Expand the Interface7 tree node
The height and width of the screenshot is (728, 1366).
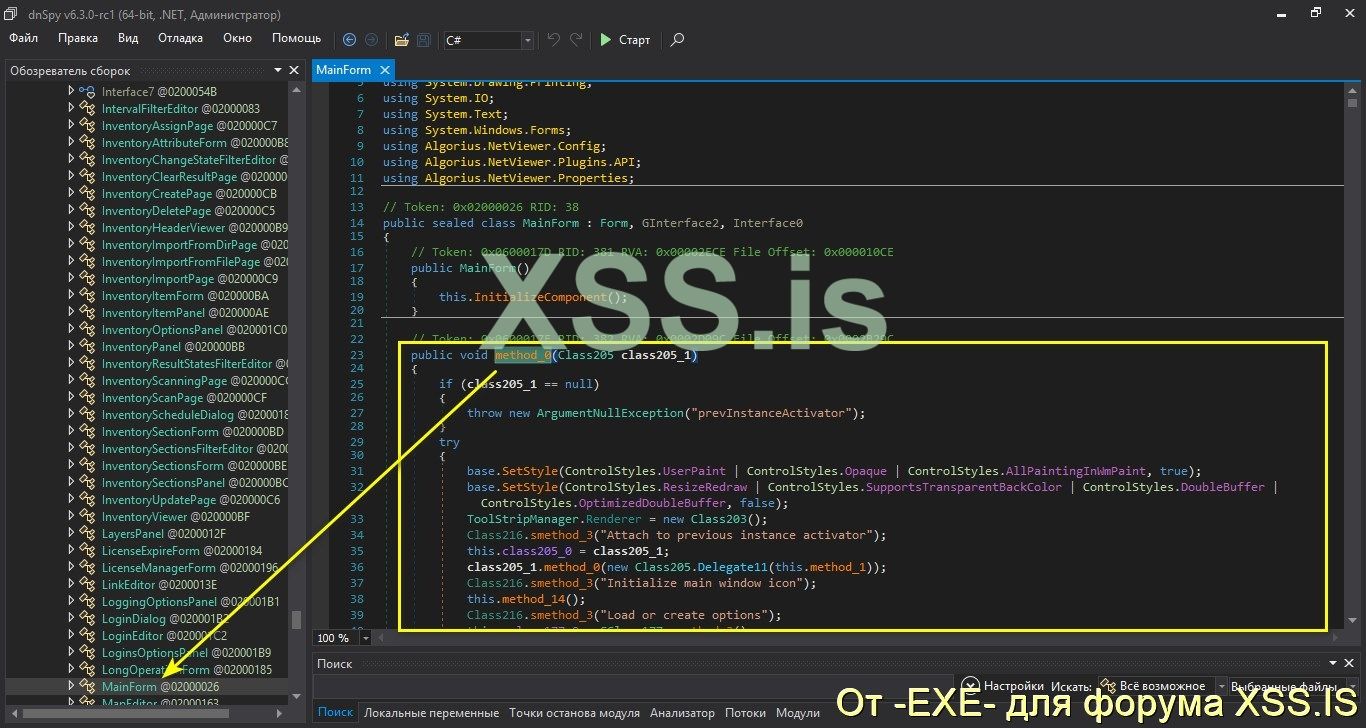point(71,92)
